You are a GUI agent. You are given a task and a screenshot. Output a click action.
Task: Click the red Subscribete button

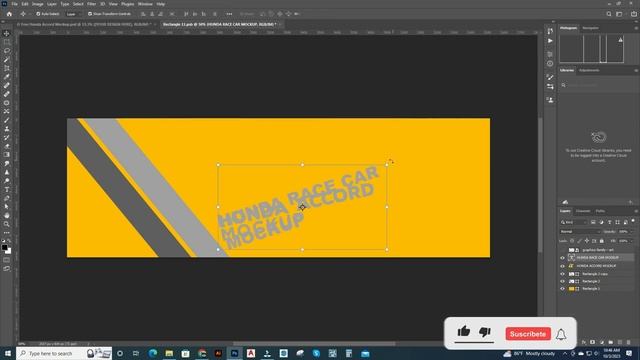(x=528, y=334)
